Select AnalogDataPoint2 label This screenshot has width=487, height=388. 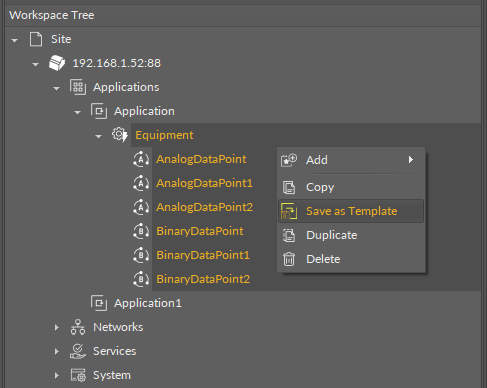(x=204, y=207)
